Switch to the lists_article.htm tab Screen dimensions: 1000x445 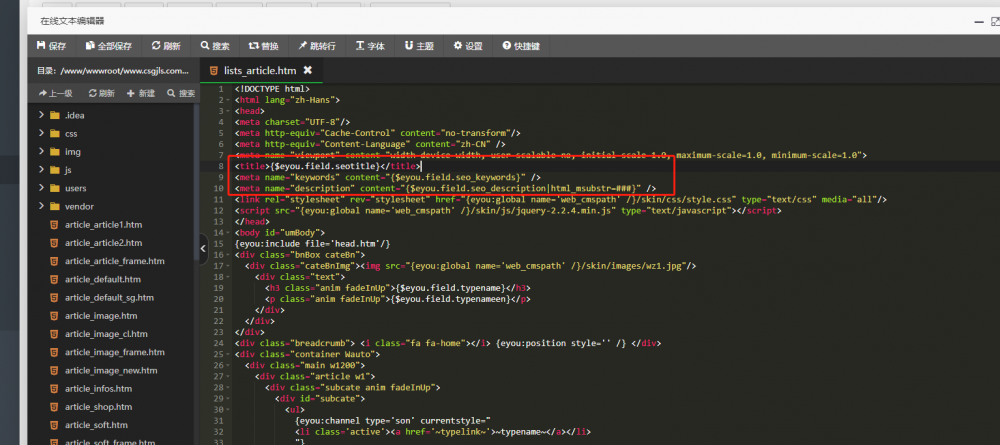(261, 70)
